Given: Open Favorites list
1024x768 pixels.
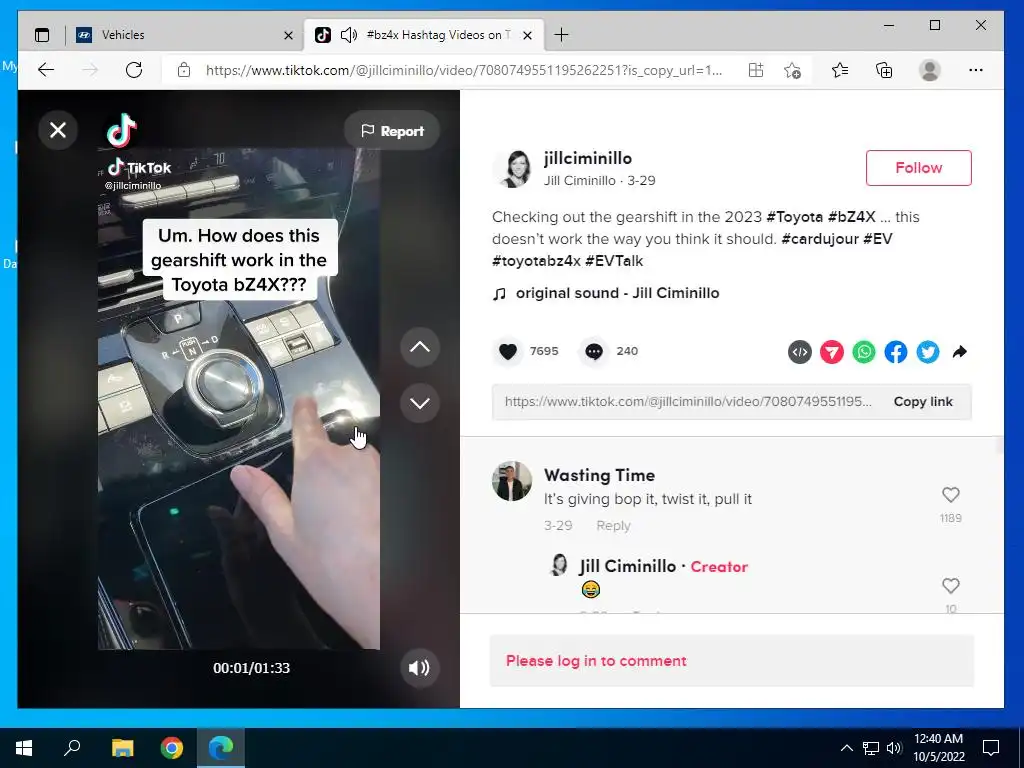Looking at the screenshot, I should tap(840, 70).
